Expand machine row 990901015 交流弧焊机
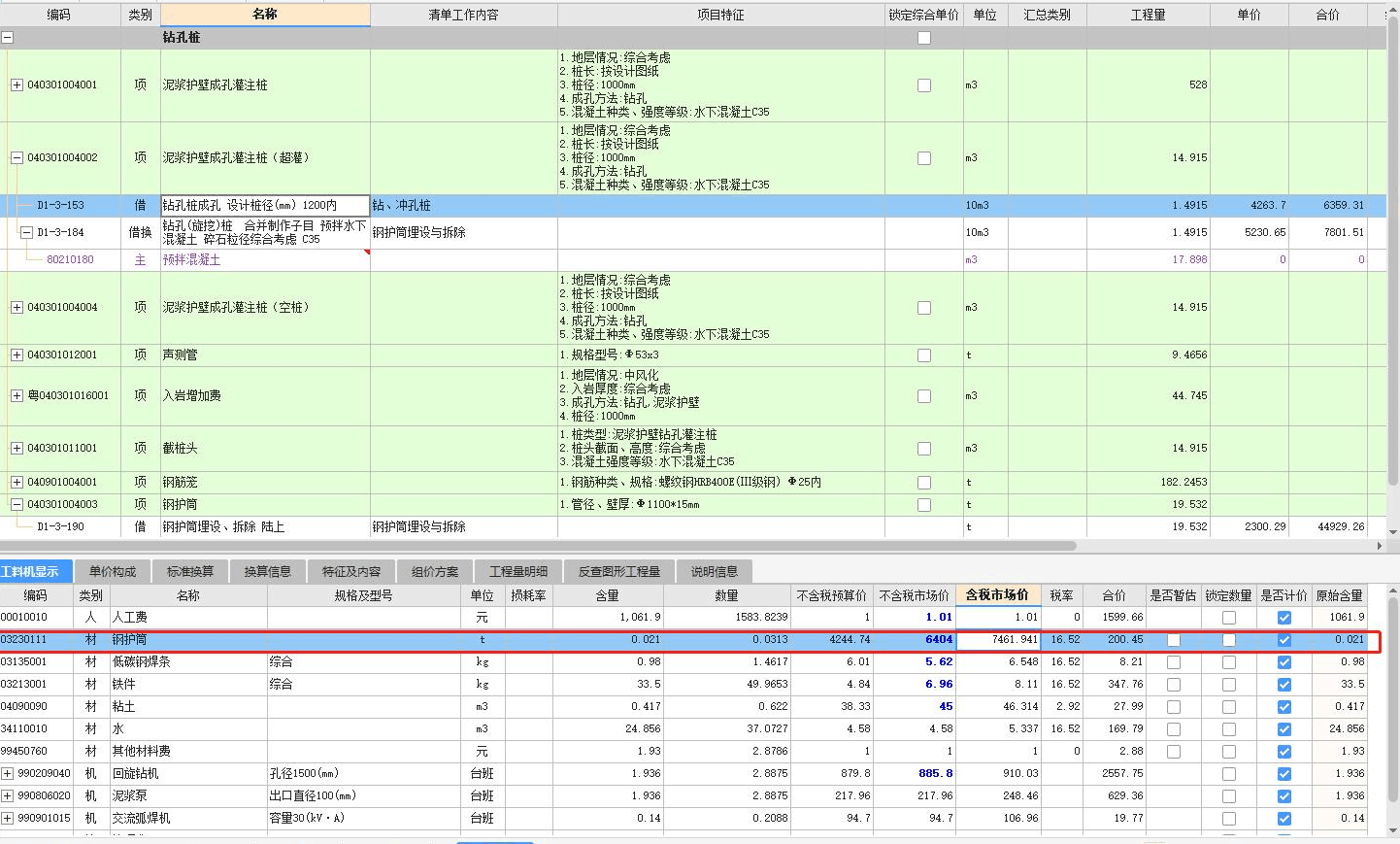Screen dimensions: 1400x844 point(8,818)
